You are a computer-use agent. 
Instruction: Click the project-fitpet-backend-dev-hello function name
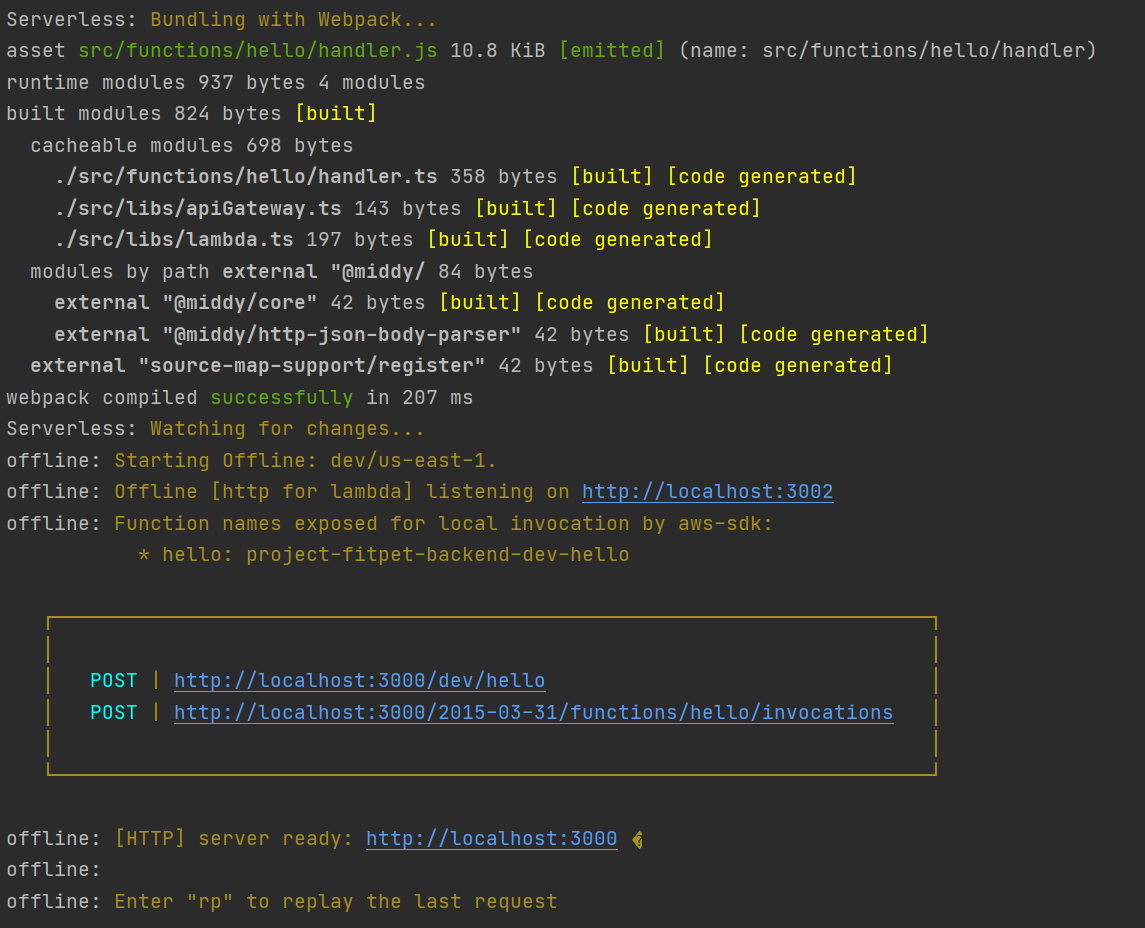point(437,555)
